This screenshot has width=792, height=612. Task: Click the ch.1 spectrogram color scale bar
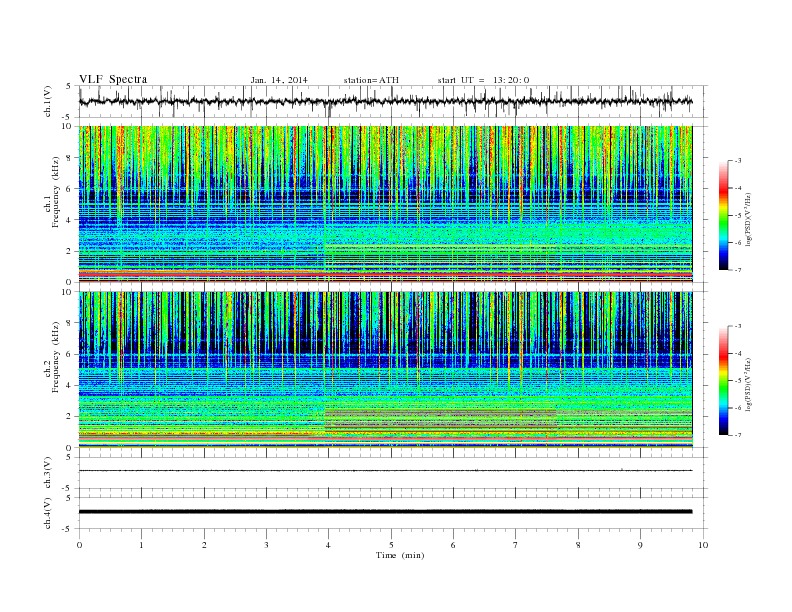pos(723,215)
